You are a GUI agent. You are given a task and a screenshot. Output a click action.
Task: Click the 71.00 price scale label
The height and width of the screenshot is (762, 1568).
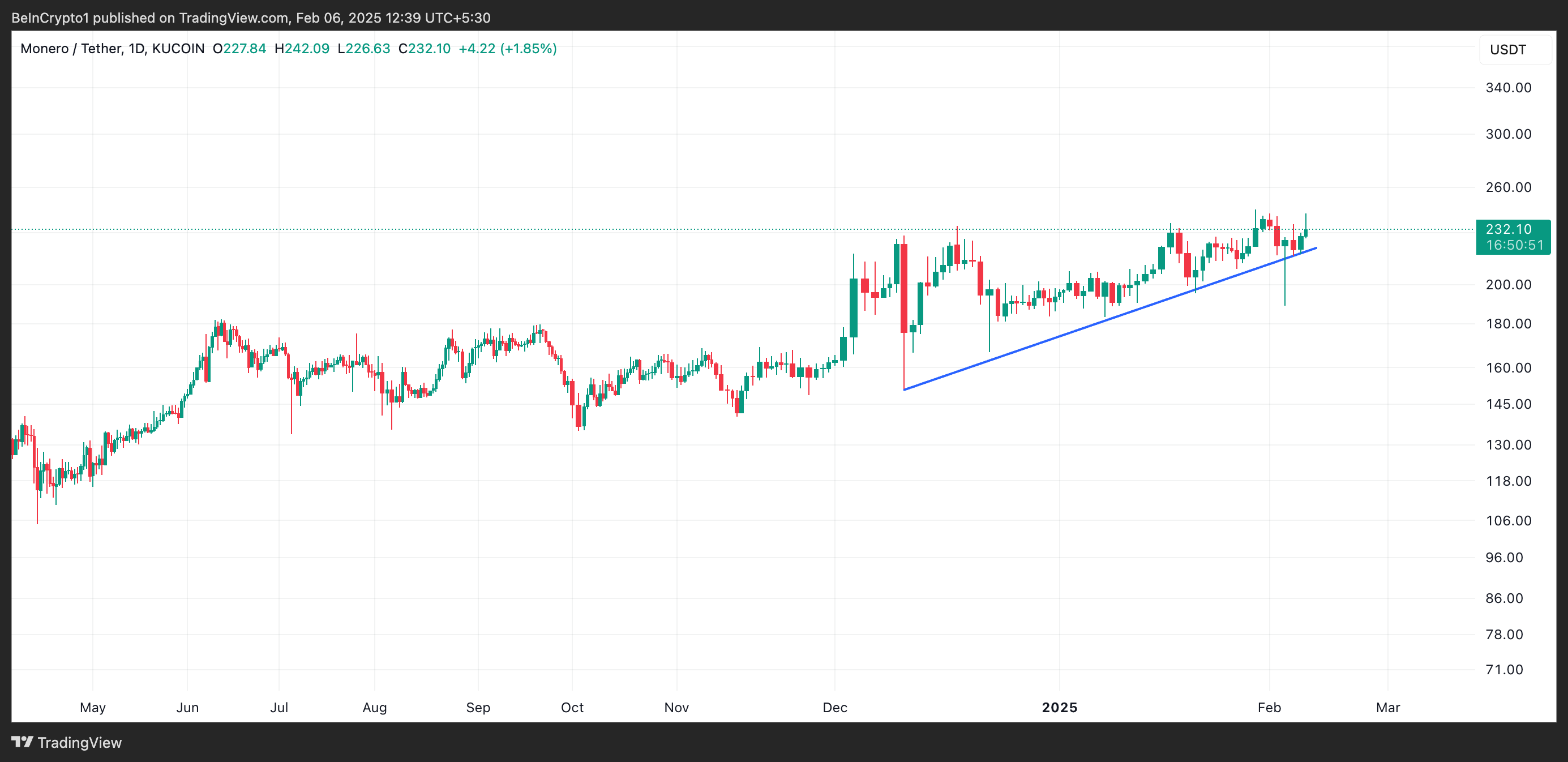pos(1503,670)
